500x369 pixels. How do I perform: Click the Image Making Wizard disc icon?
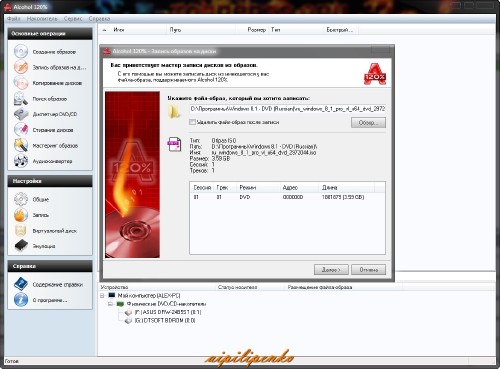coord(21,52)
